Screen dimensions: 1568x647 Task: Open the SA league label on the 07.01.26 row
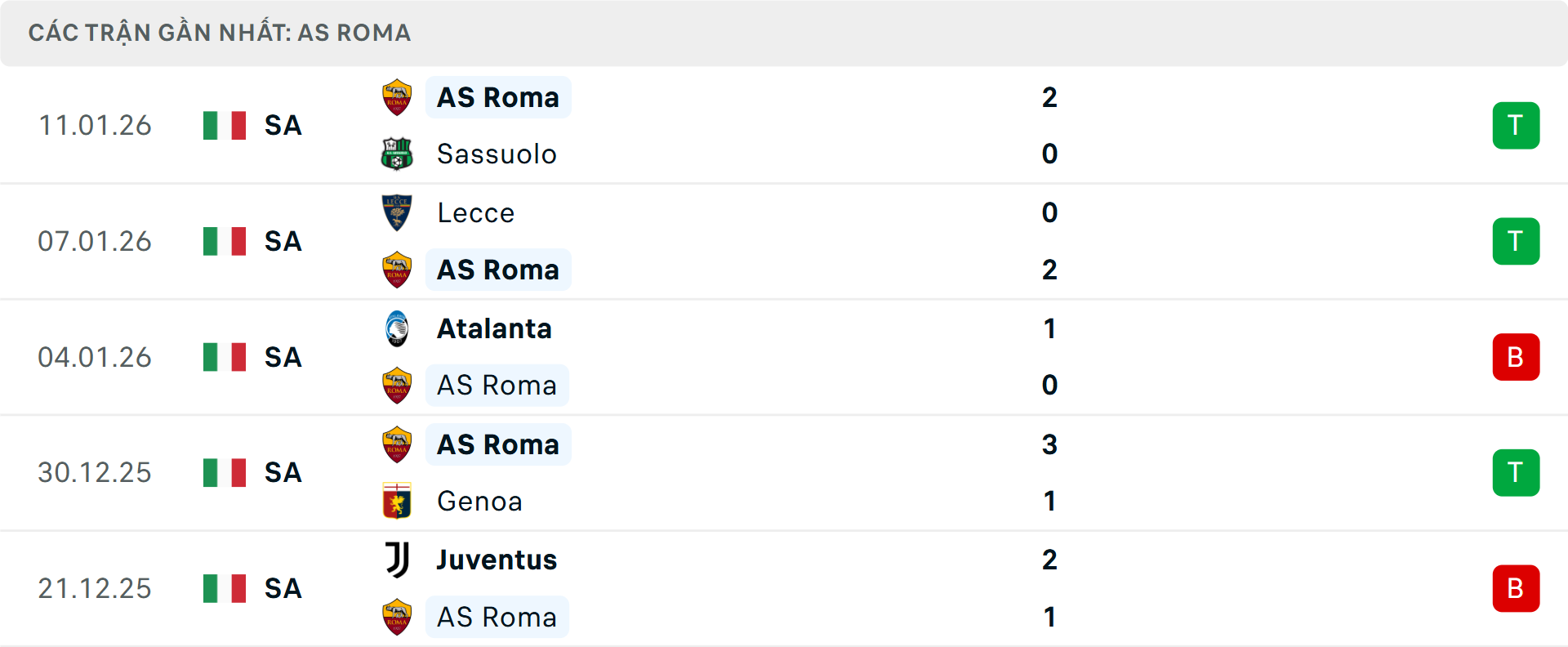(x=283, y=241)
